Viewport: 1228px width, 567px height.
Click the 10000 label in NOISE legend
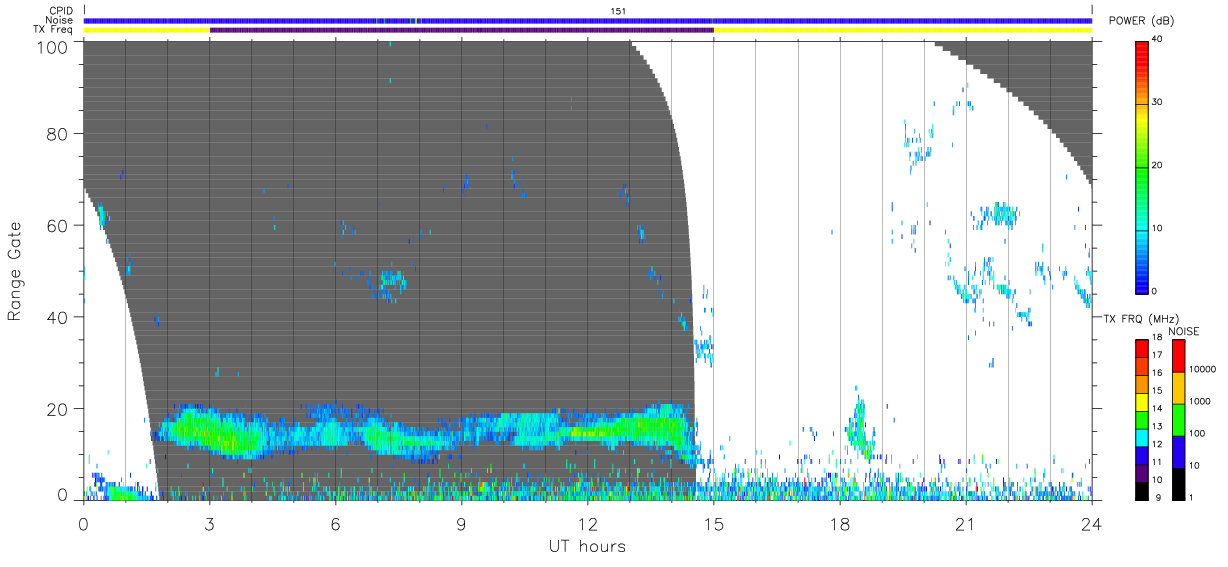pyautogui.click(x=1201, y=369)
